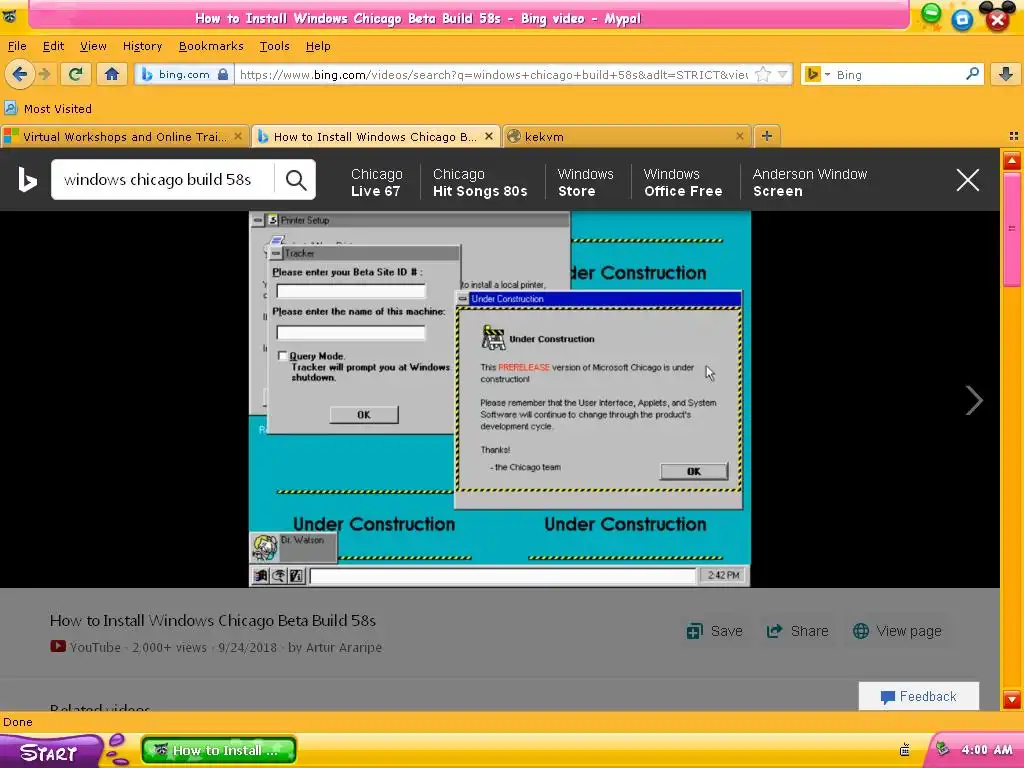Open the Chicago Live 67 suggestion

(376, 183)
